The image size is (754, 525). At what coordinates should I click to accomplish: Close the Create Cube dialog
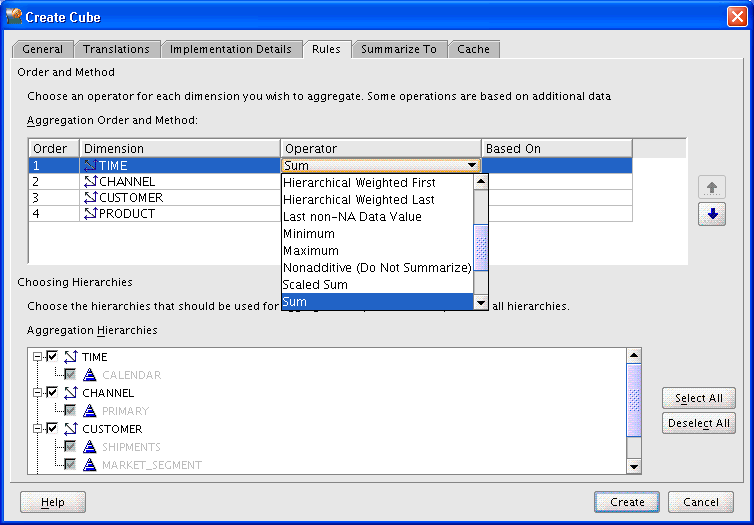(737, 17)
